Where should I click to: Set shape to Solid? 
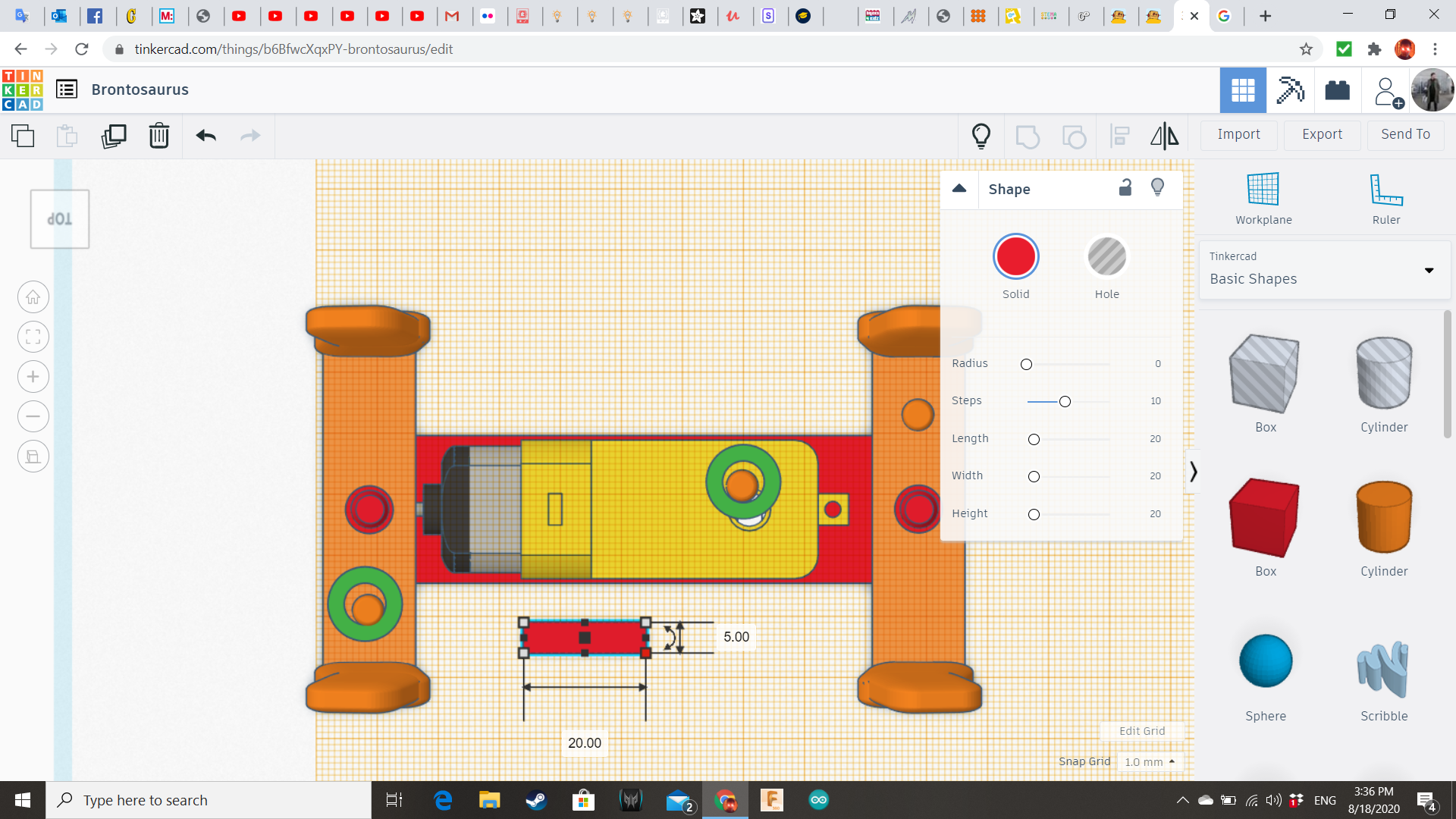coord(1015,257)
